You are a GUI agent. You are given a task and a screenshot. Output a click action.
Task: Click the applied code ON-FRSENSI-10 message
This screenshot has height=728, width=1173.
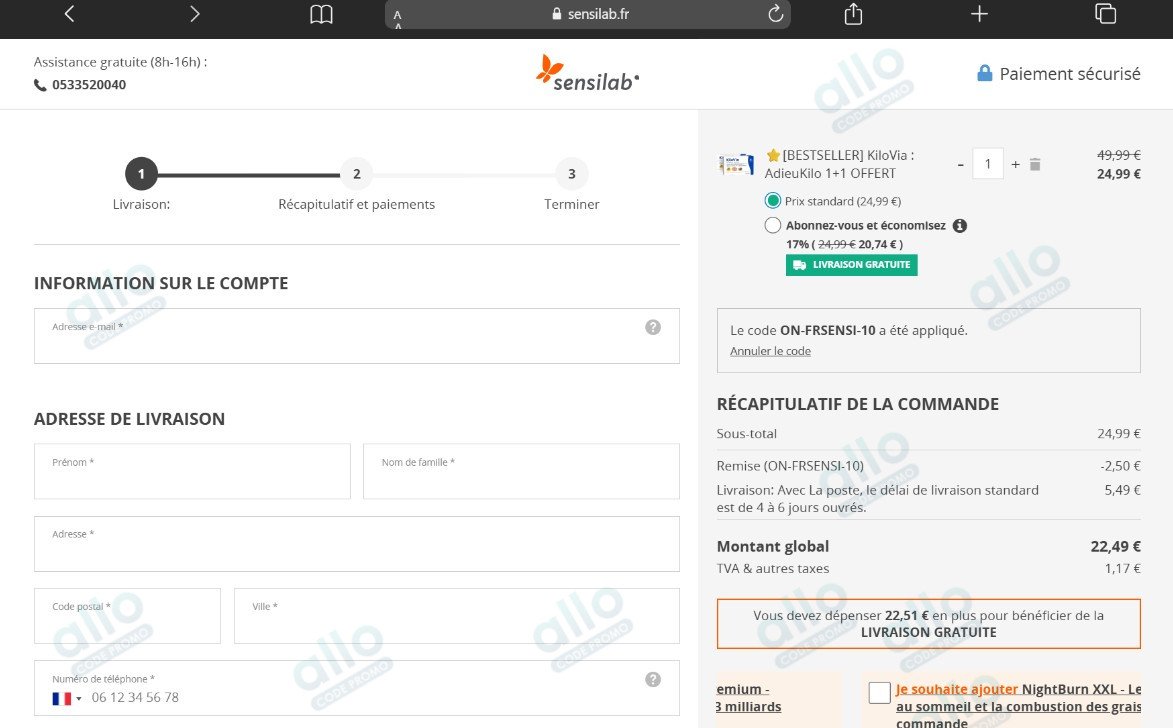(848, 330)
